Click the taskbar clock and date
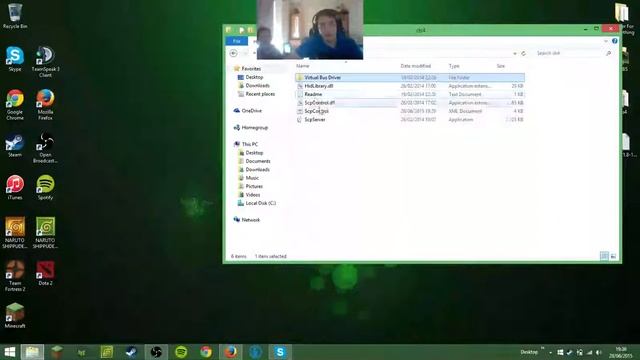This screenshot has width=640, height=360. [620, 353]
